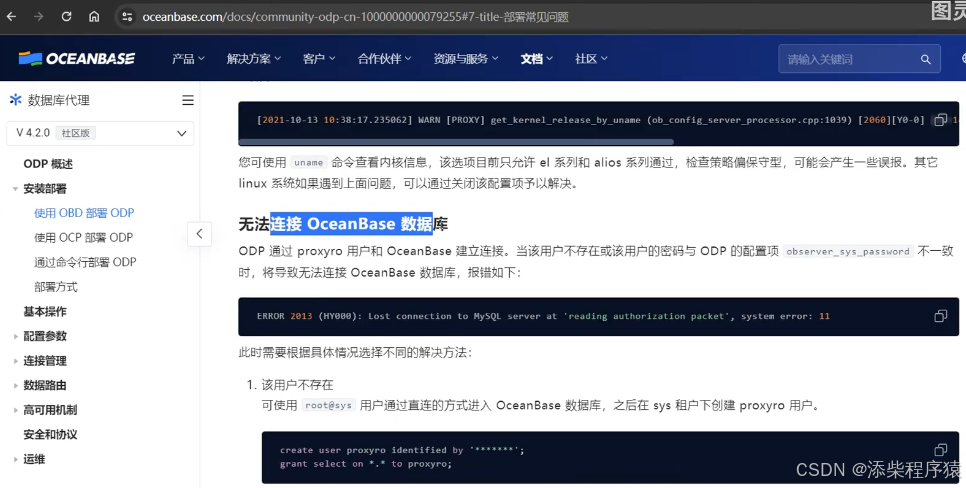
Task: Expand the 配置参数 tree section
Action: (15, 336)
